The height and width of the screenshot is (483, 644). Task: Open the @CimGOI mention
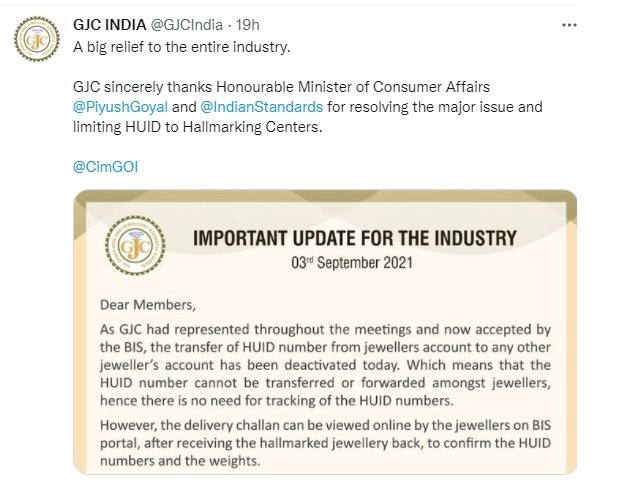pyautogui.click(x=106, y=167)
